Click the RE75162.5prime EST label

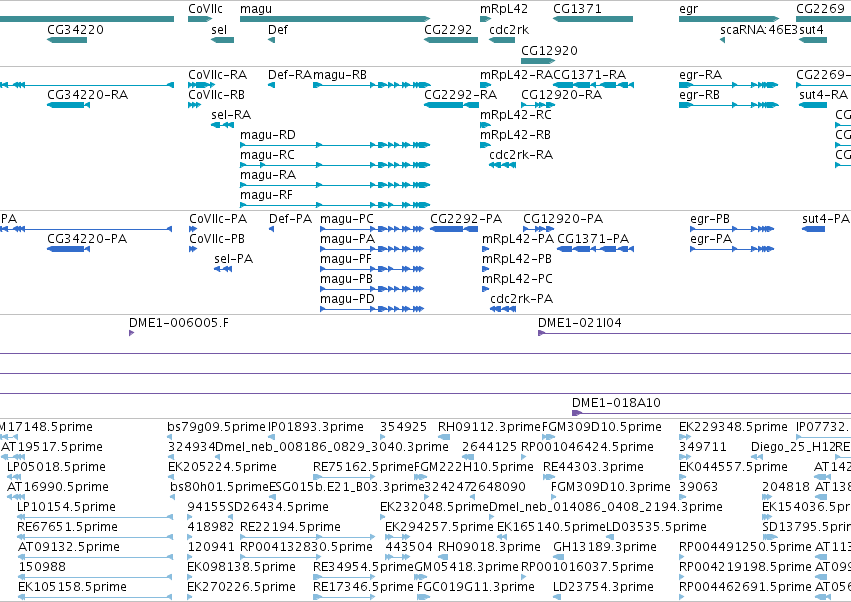point(364,467)
